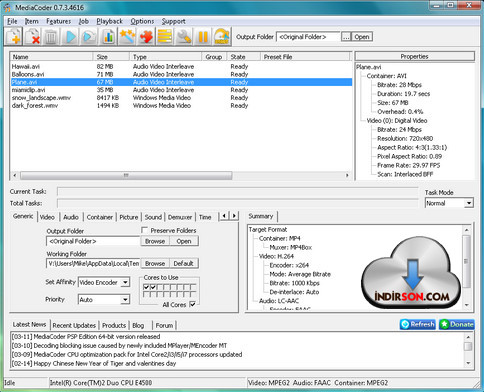Open the Task Mode dropdown

469,203
